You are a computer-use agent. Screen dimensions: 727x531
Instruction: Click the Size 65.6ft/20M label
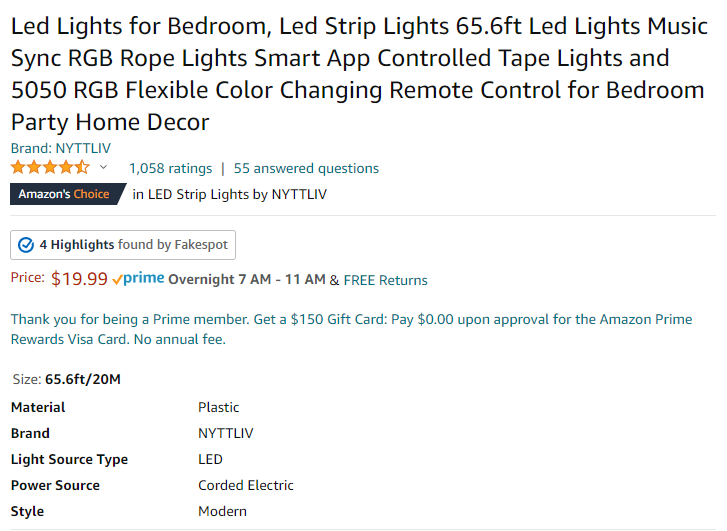(66, 379)
